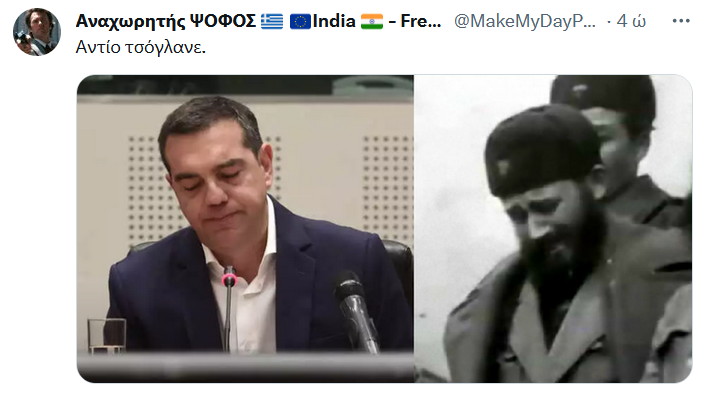The image size is (710, 410).
Task: Open the left photo of man in suit
Action: (245, 229)
